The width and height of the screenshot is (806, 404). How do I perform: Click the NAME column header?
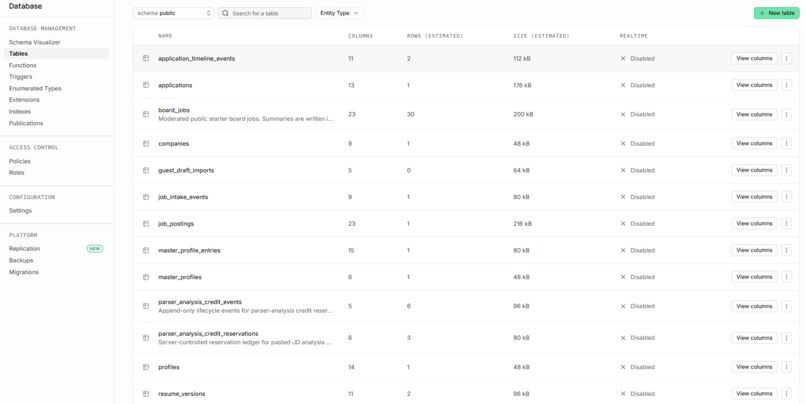tap(165, 36)
